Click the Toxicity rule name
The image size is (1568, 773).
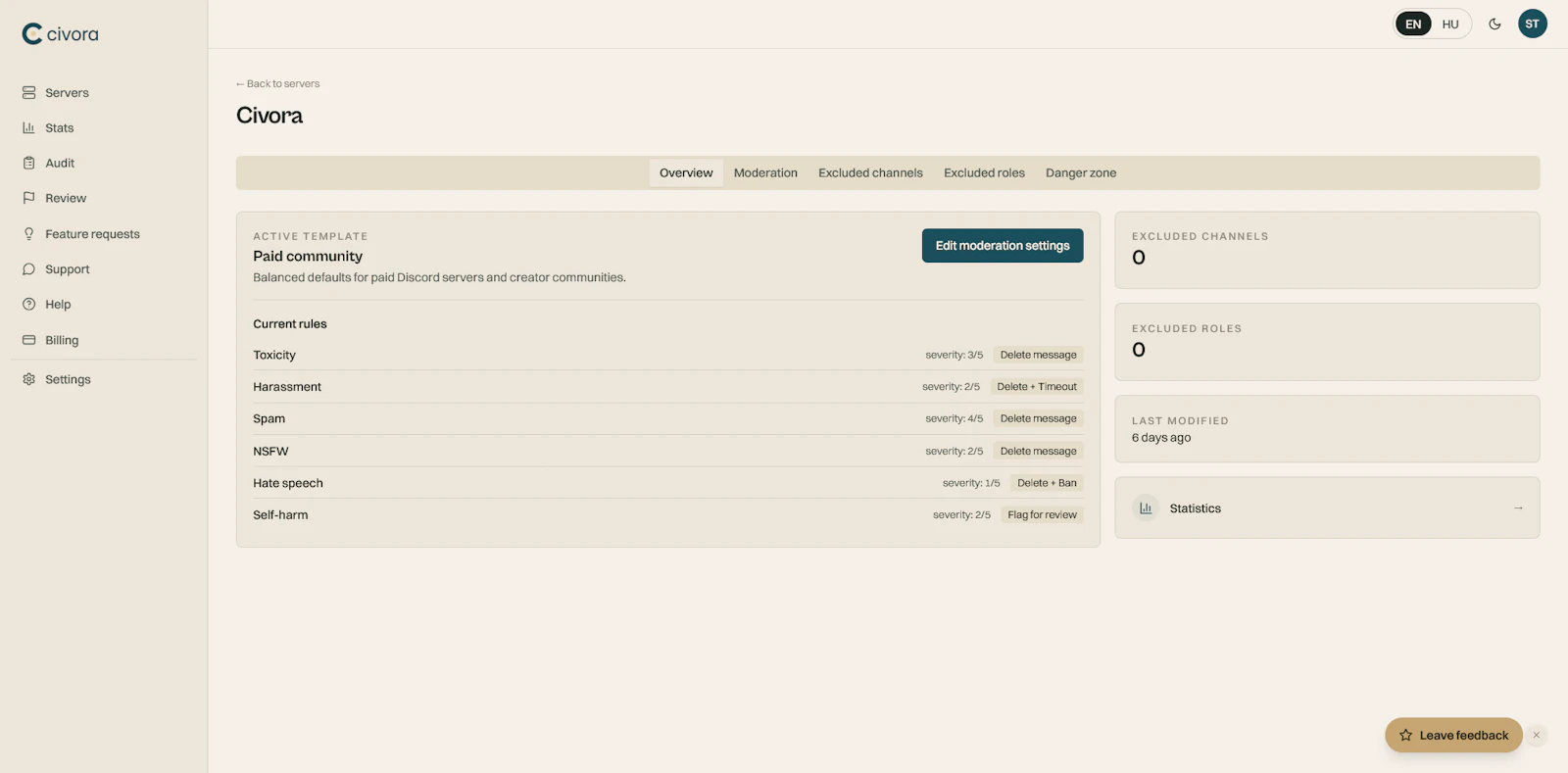[274, 356]
